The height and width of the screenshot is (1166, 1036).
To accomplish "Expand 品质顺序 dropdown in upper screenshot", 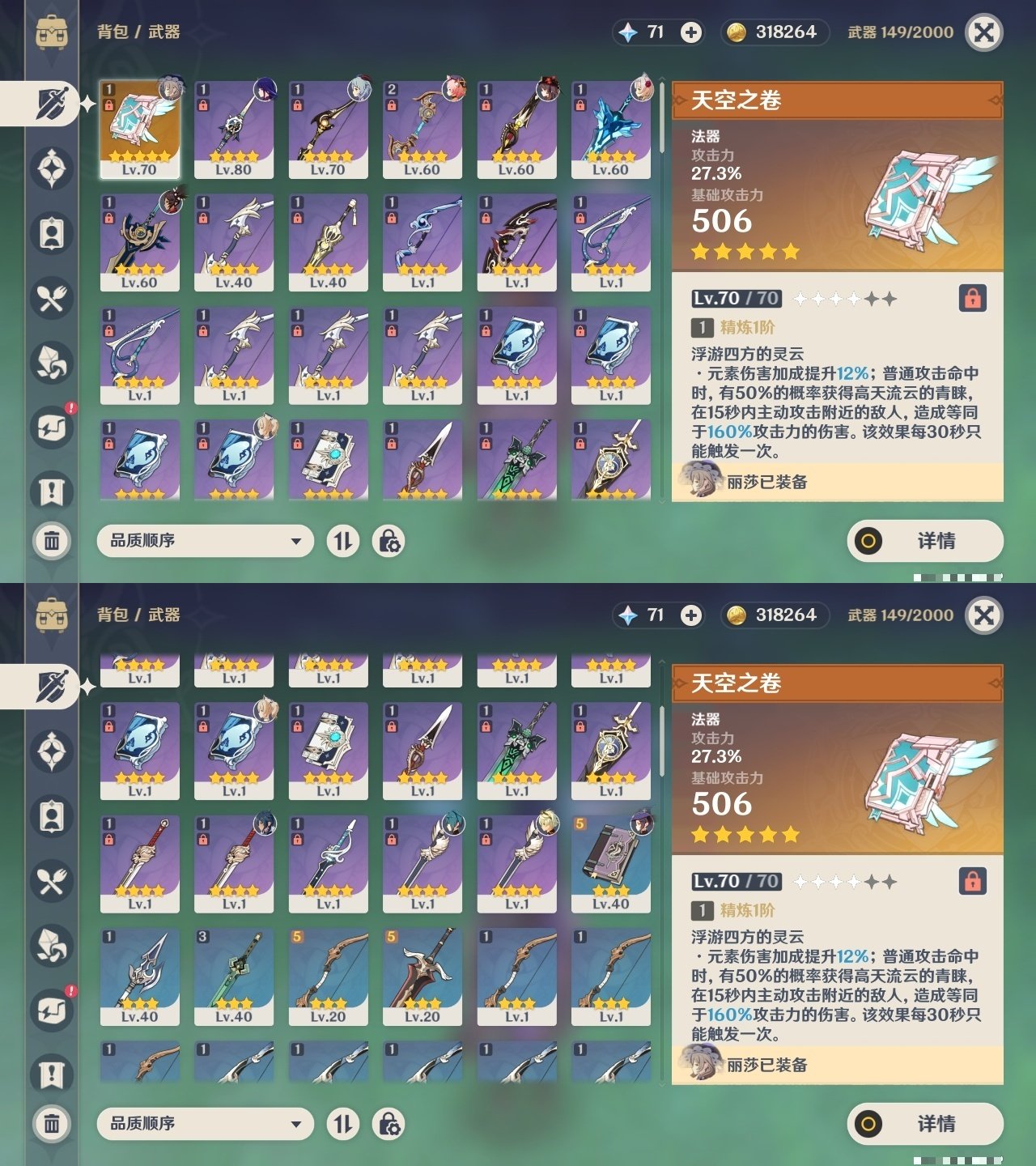I will 205,541.
